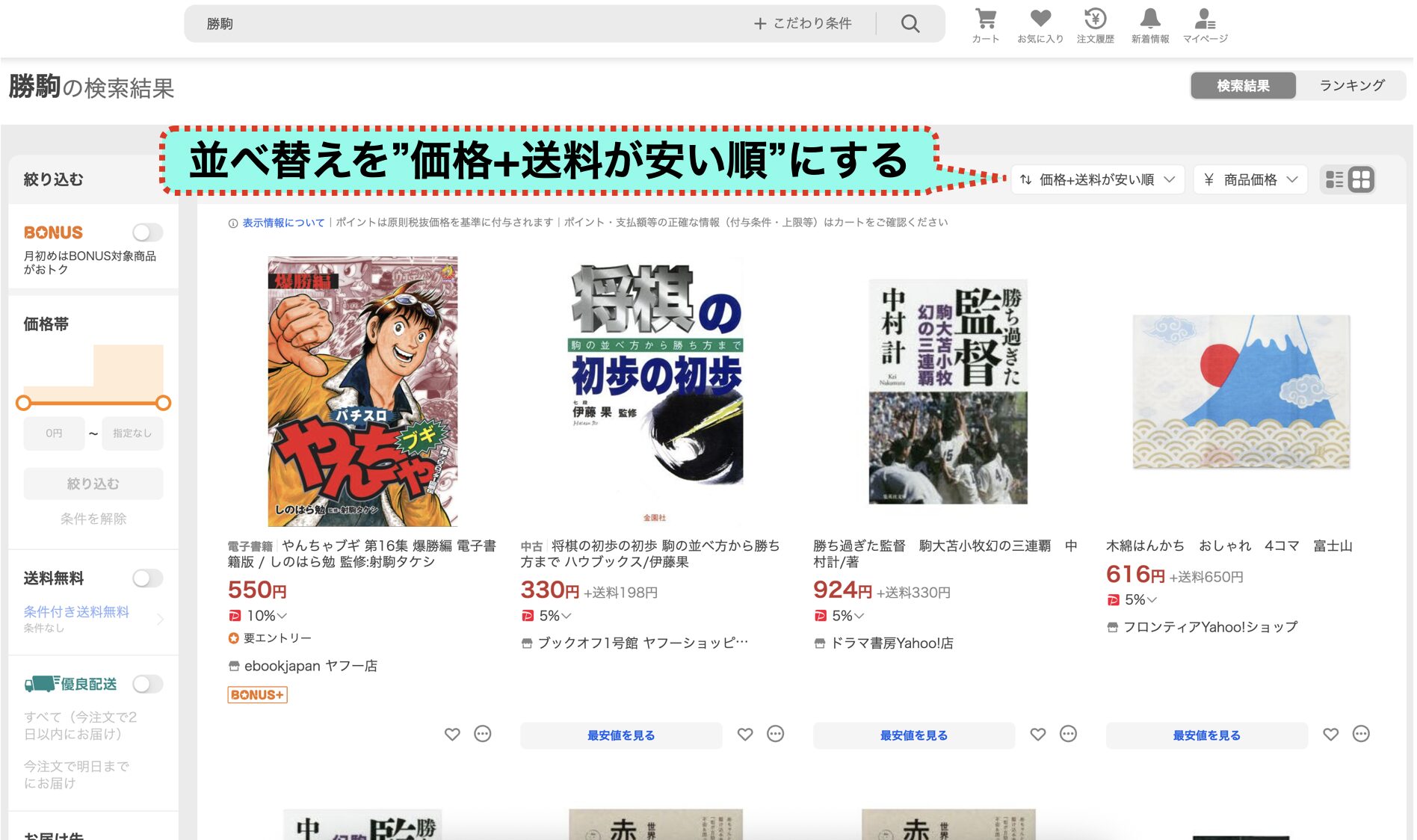The height and width of the screenshot is (840, 1417).
Task: Click info icon beside 表示情報について
Action: [233, 223]
